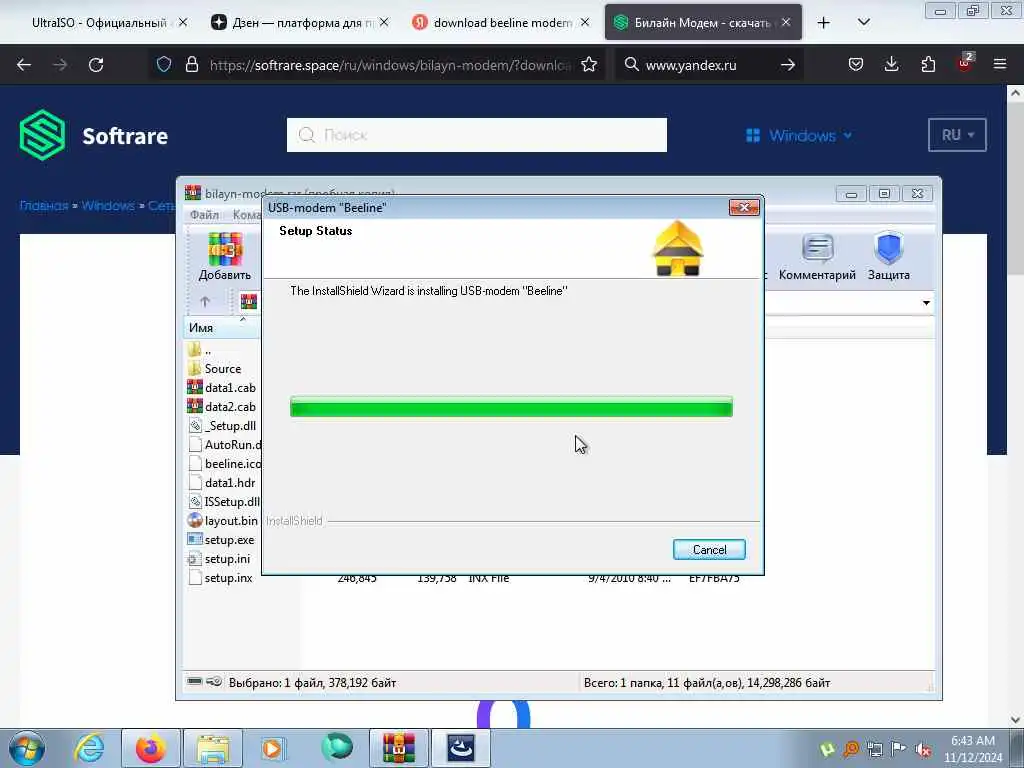Image resolution: width=1024 pixels, height=768 pixels.
Task: Sort by the Имя column header
Action: 221,328
